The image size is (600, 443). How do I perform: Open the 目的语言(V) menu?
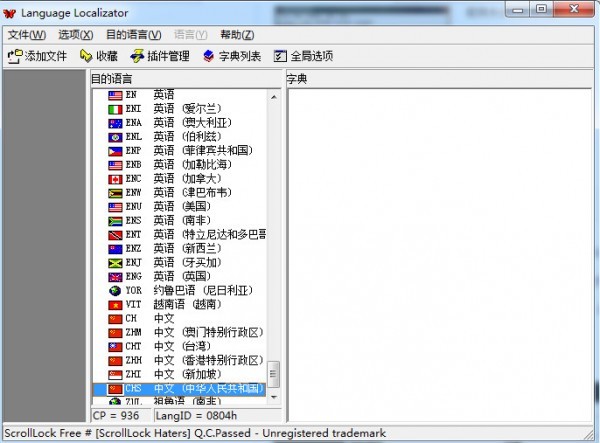(134, 35)
